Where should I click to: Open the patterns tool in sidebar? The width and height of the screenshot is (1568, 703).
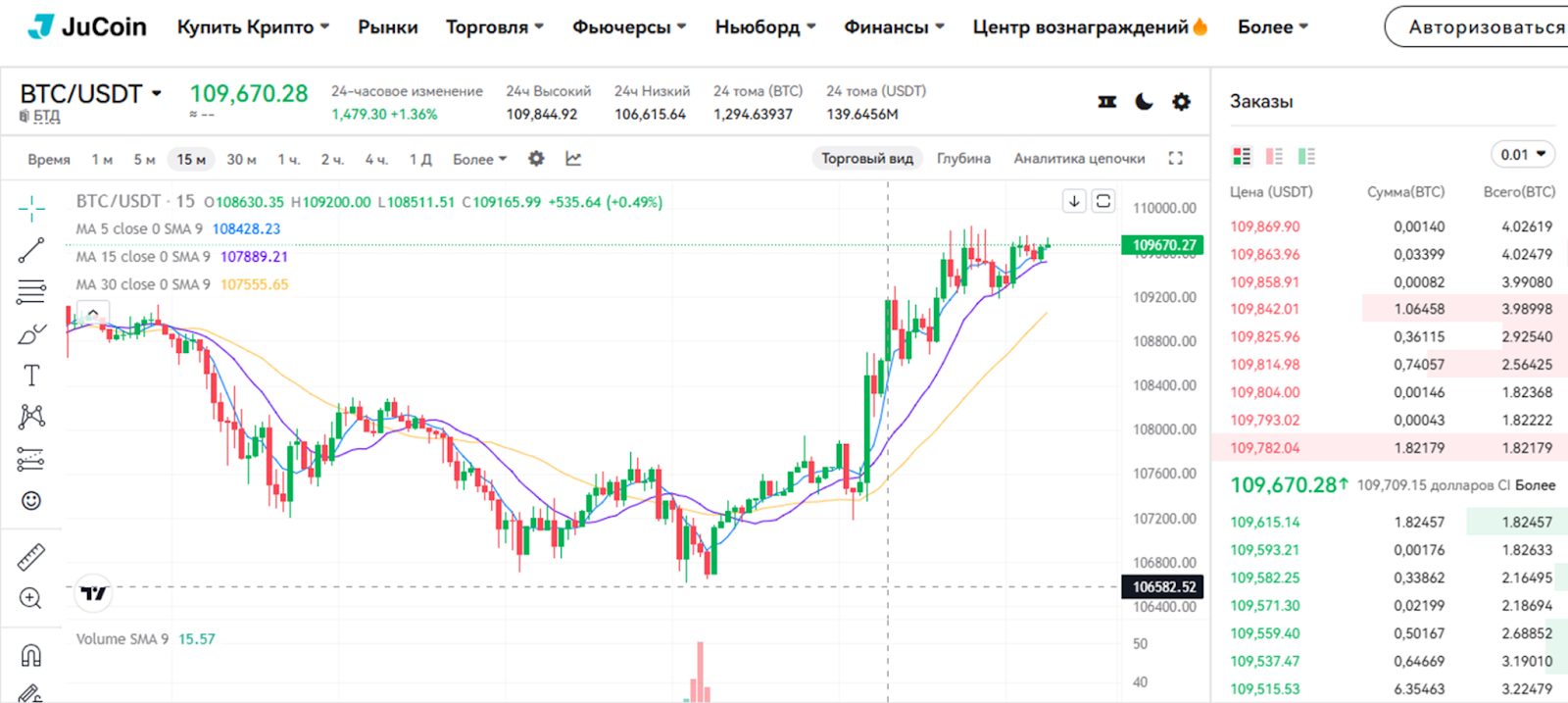[31, 417]
